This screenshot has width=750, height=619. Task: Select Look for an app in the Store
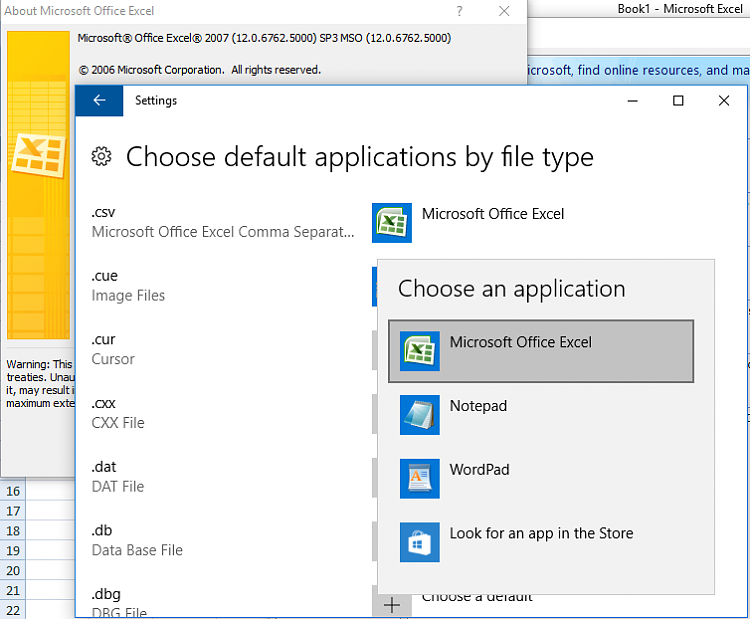click(x=541, y=542)
